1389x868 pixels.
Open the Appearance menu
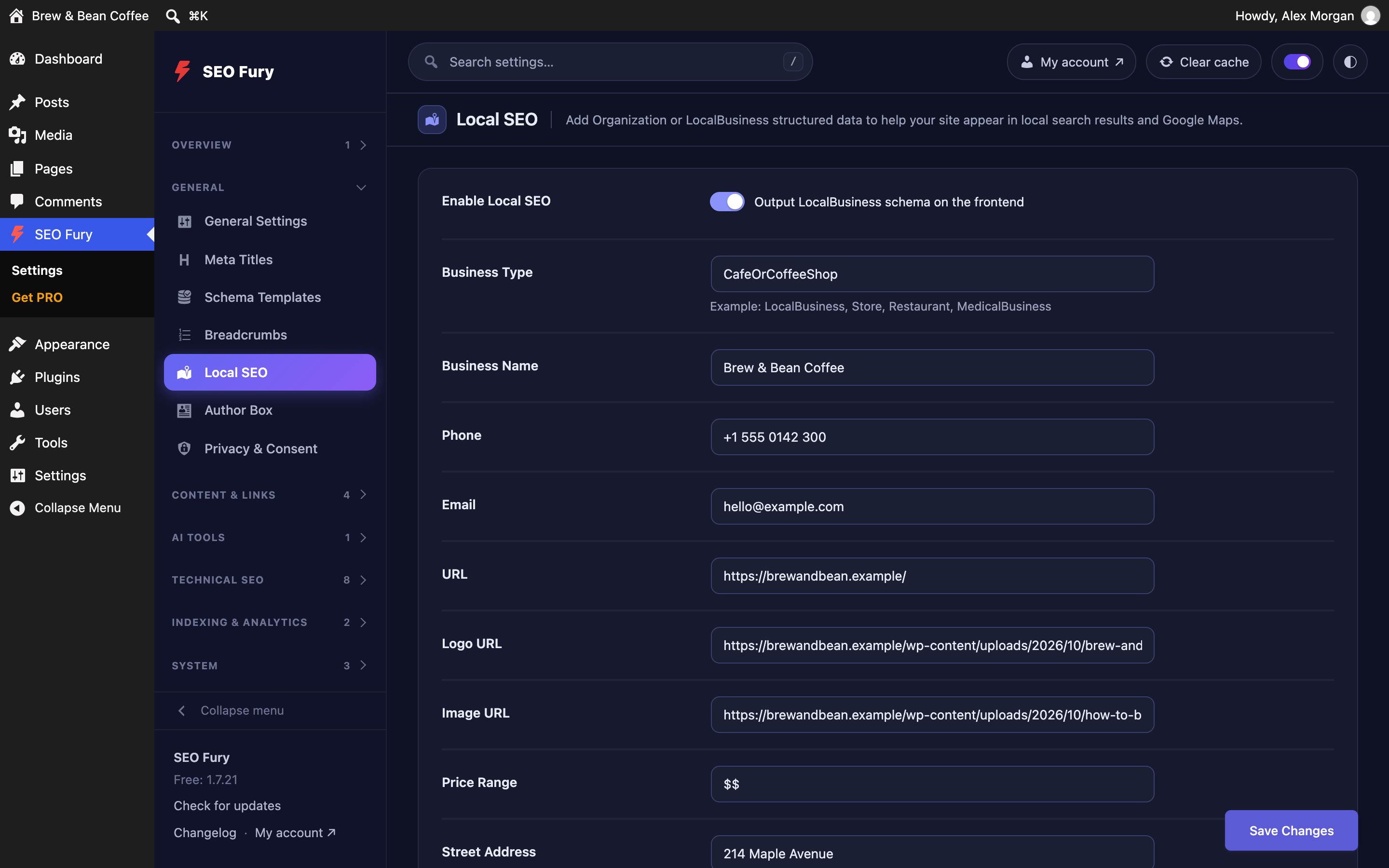(77, 344)
